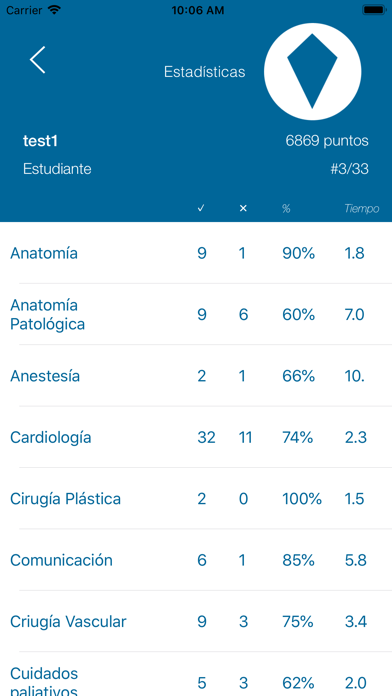The height and width of the screenshot is (696, 392).
Task: Open the Comunicación row
Action: (196, 560)
